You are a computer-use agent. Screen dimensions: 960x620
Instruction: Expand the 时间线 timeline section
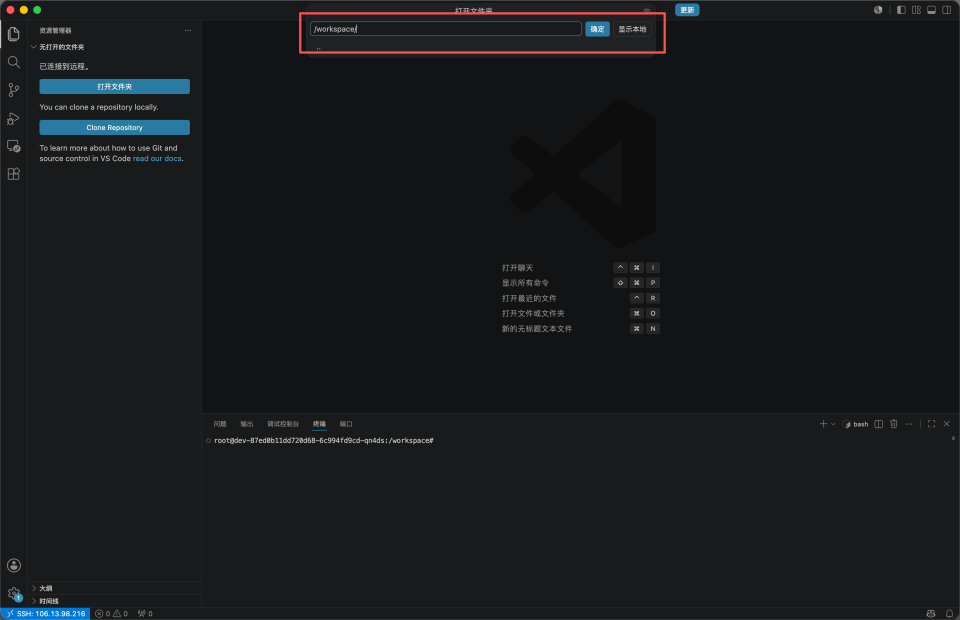click(45, 601)
